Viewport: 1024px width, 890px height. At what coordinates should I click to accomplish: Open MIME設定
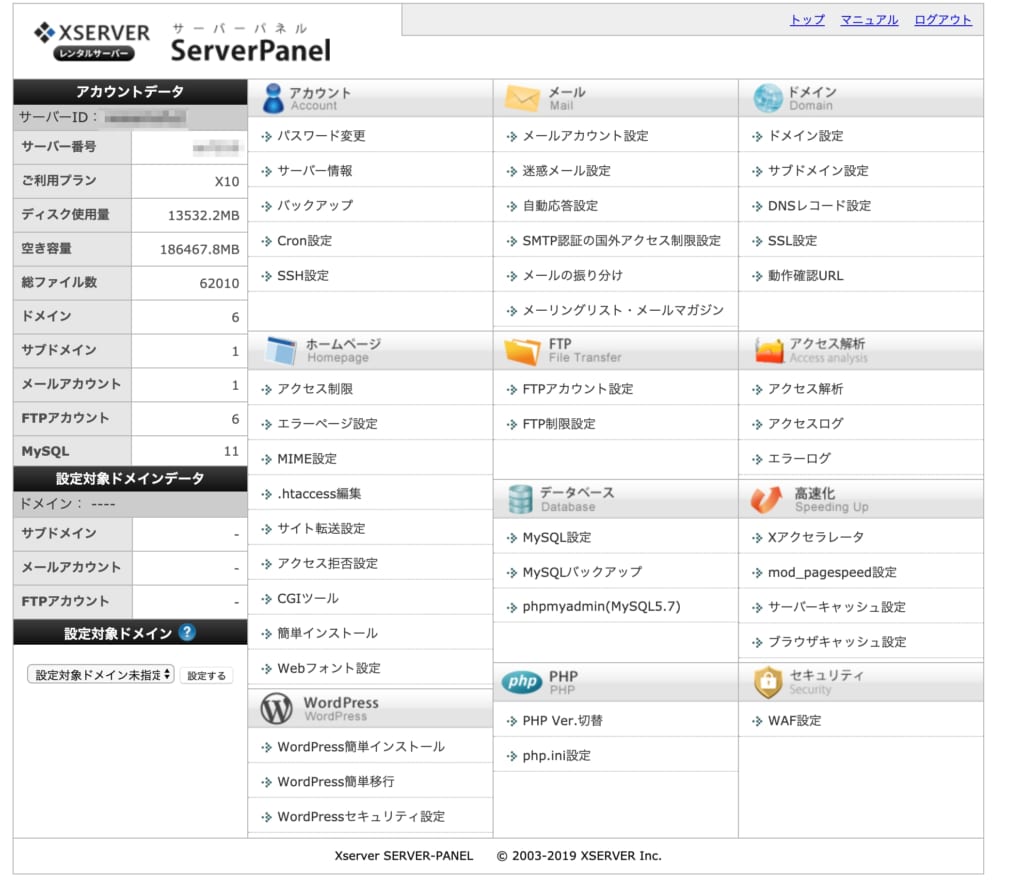click(307, 459)
